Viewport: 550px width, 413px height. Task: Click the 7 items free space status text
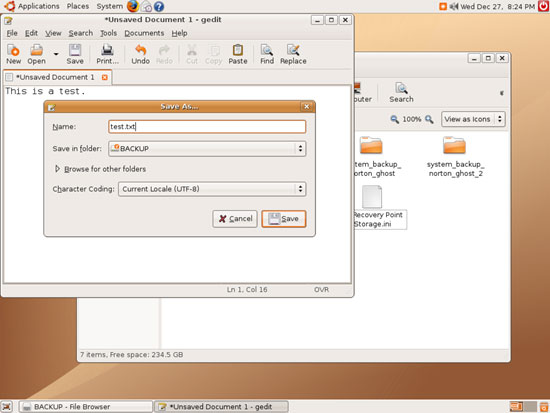coord(132,355)
